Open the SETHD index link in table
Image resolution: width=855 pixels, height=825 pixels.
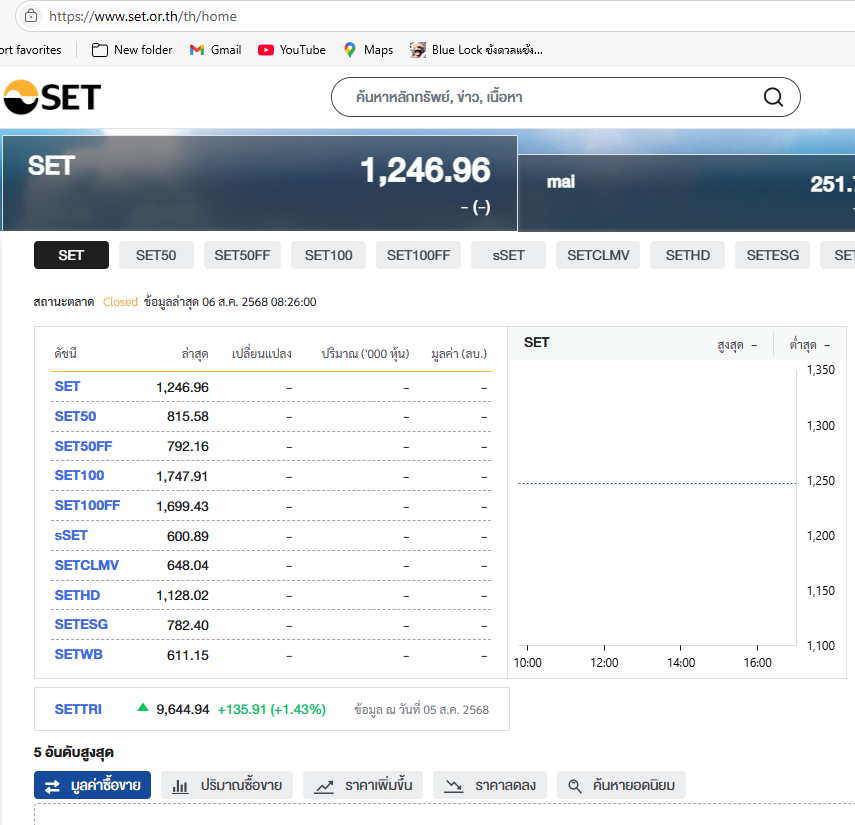click(77, 595)
